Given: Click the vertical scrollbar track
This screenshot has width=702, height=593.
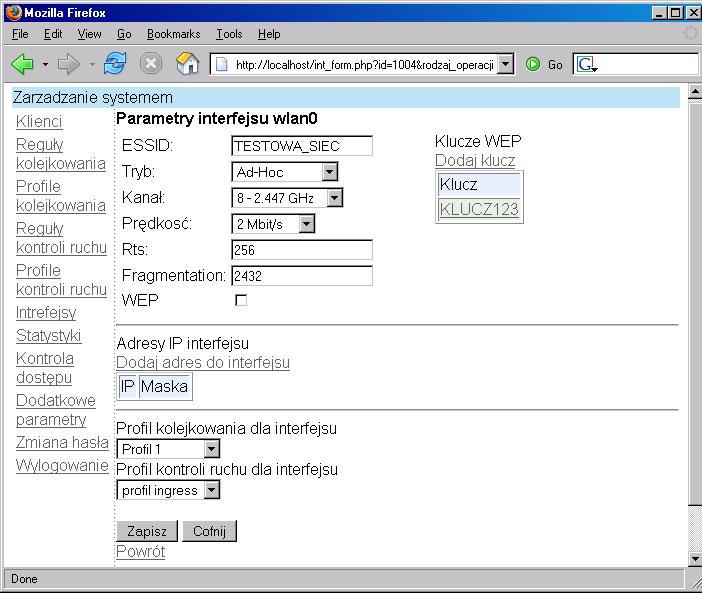Looking at the screenshot, I should click(694, 528).
